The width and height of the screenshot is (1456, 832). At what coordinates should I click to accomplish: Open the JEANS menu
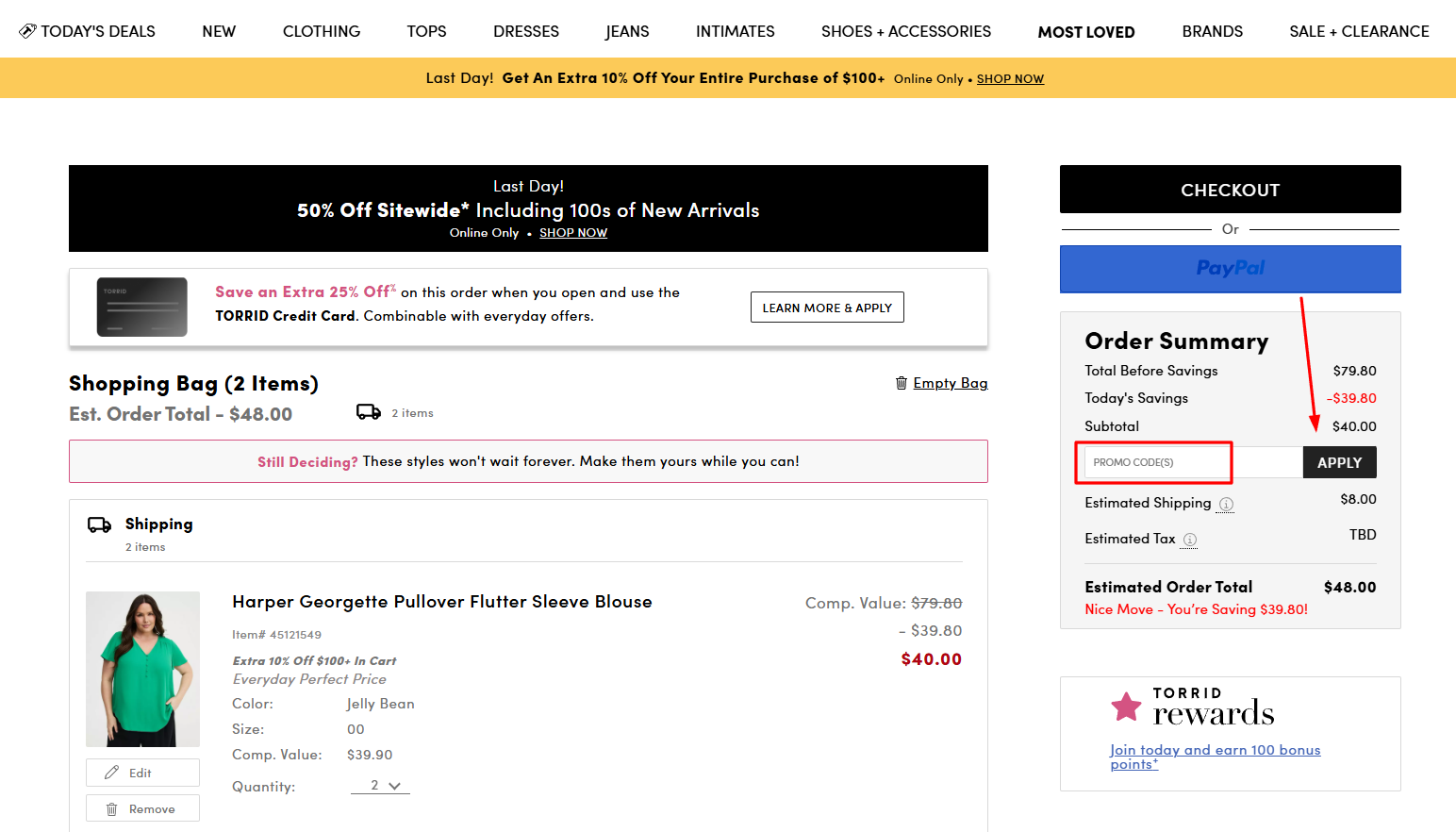click(627, 31)
